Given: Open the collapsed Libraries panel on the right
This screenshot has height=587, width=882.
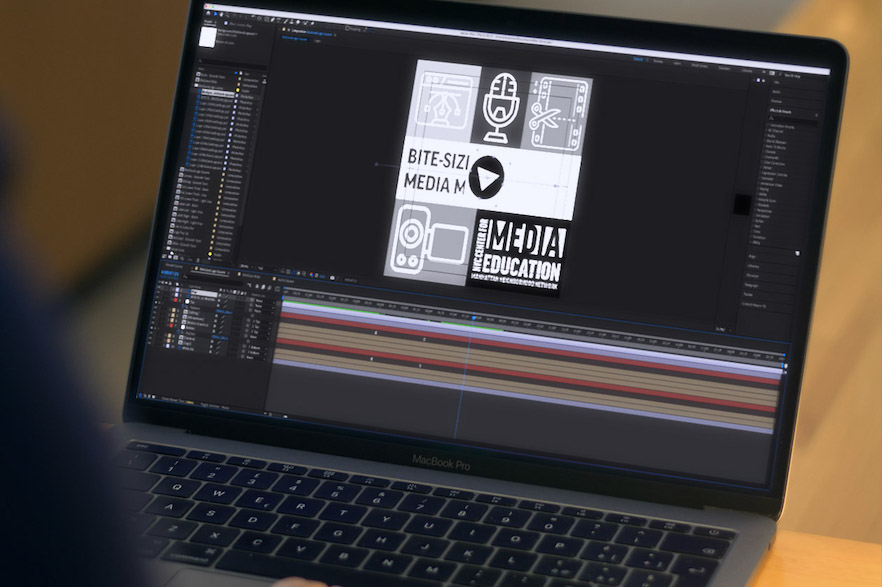Looking at the screenshot, I should pyautogui.click(x=753, y=266).
